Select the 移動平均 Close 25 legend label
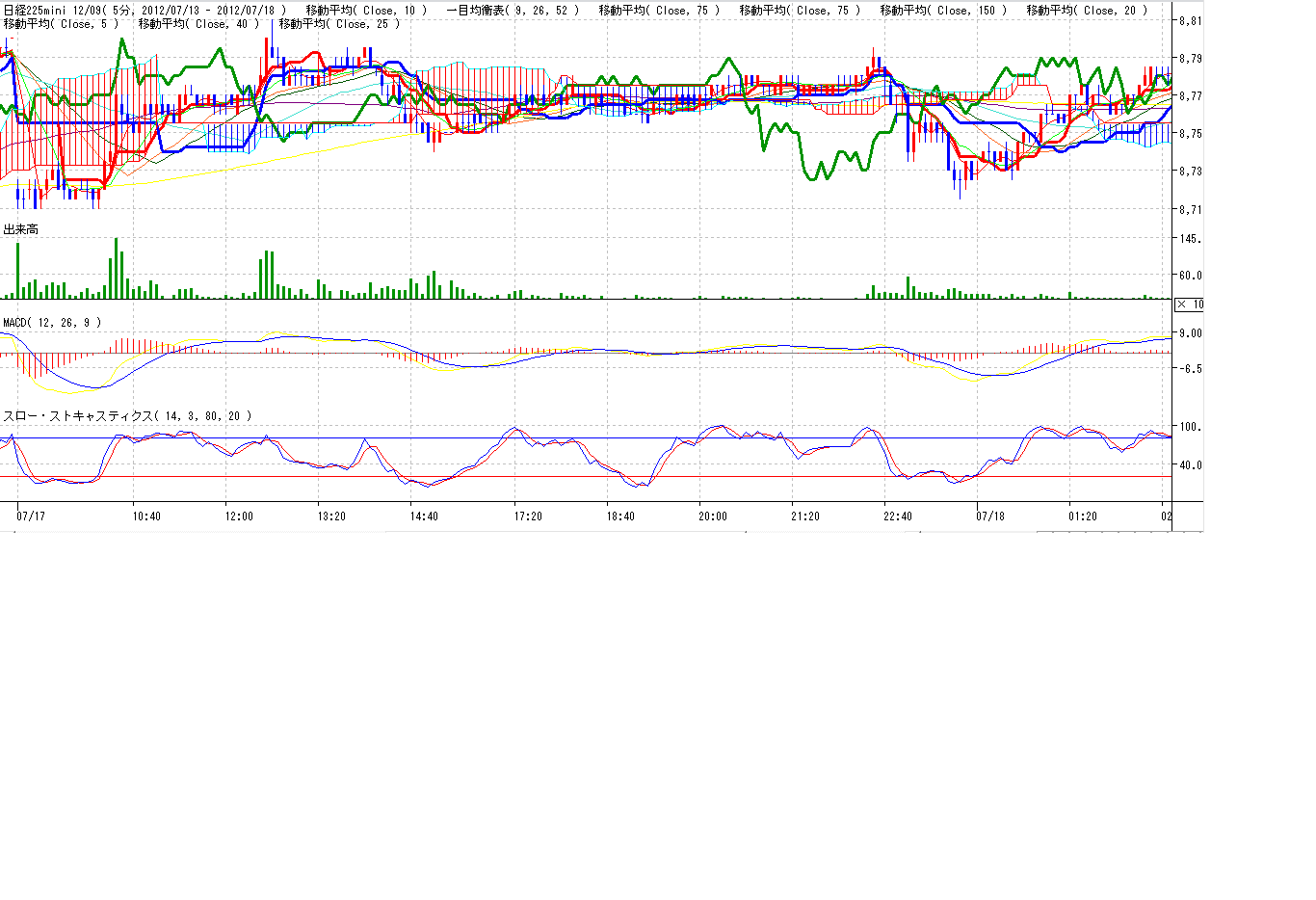The width and height of the screenshot is (1316, 900). coord(339,24)
